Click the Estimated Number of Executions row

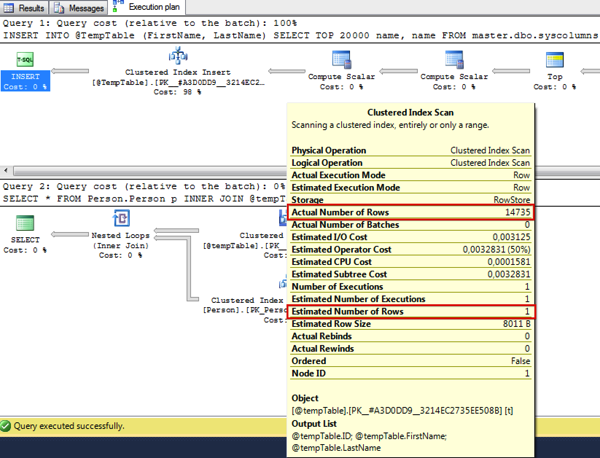coord(411,299)
